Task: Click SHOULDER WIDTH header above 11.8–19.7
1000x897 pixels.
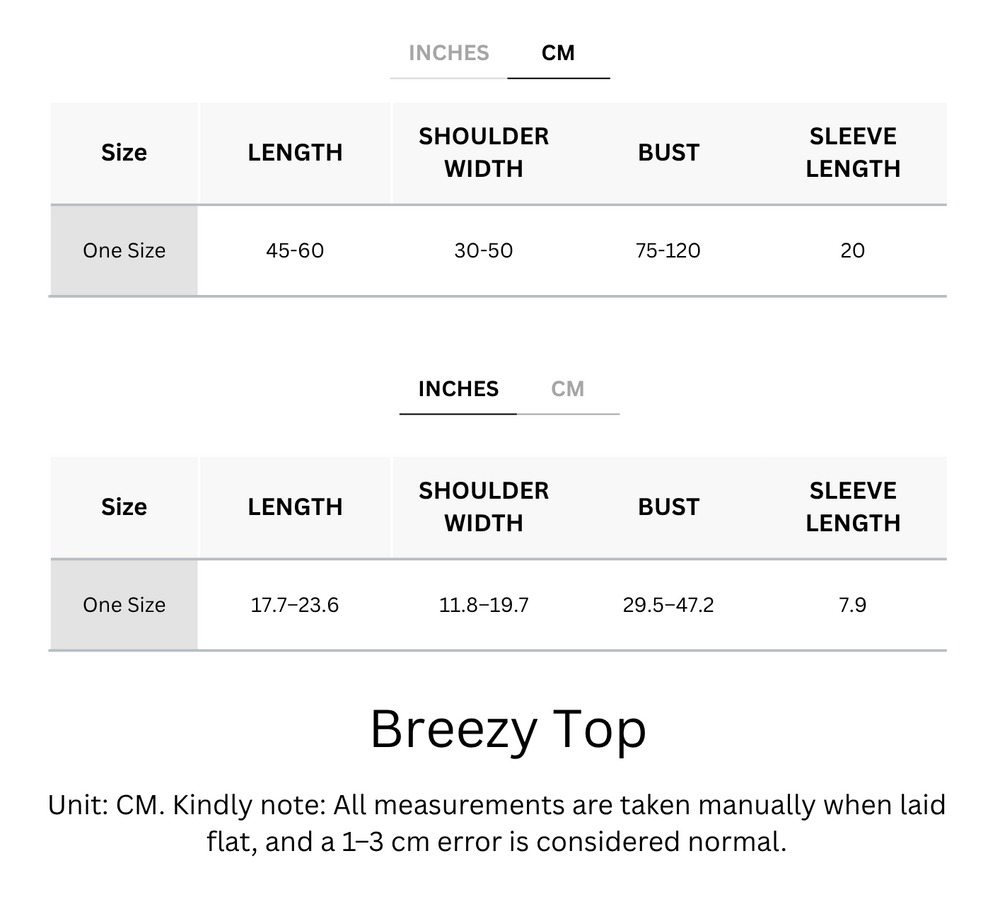Action: point(483,507)
